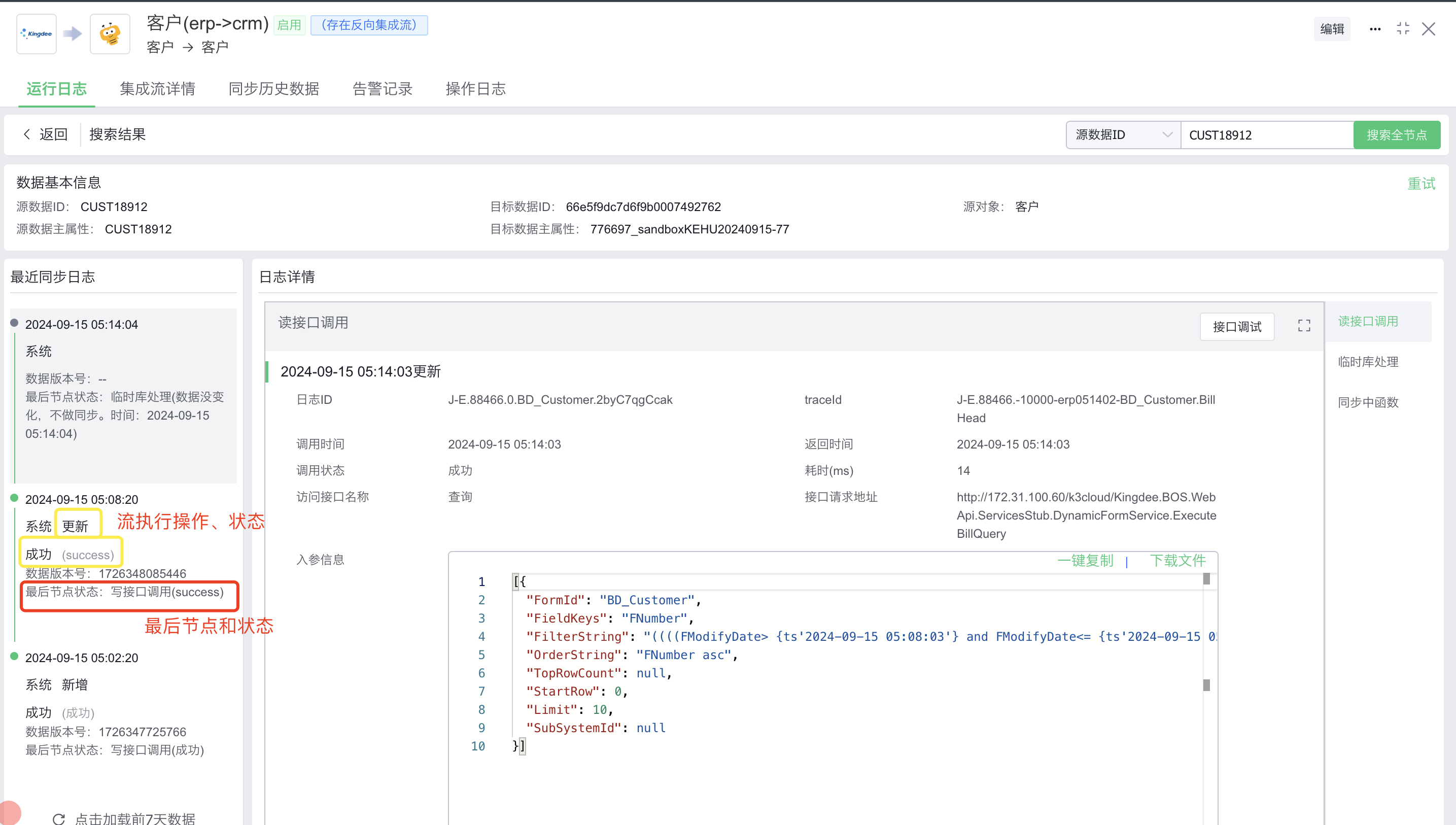Open the three-dot more options menu
The image size is (1456, 825).
[x=1375, y=29]
